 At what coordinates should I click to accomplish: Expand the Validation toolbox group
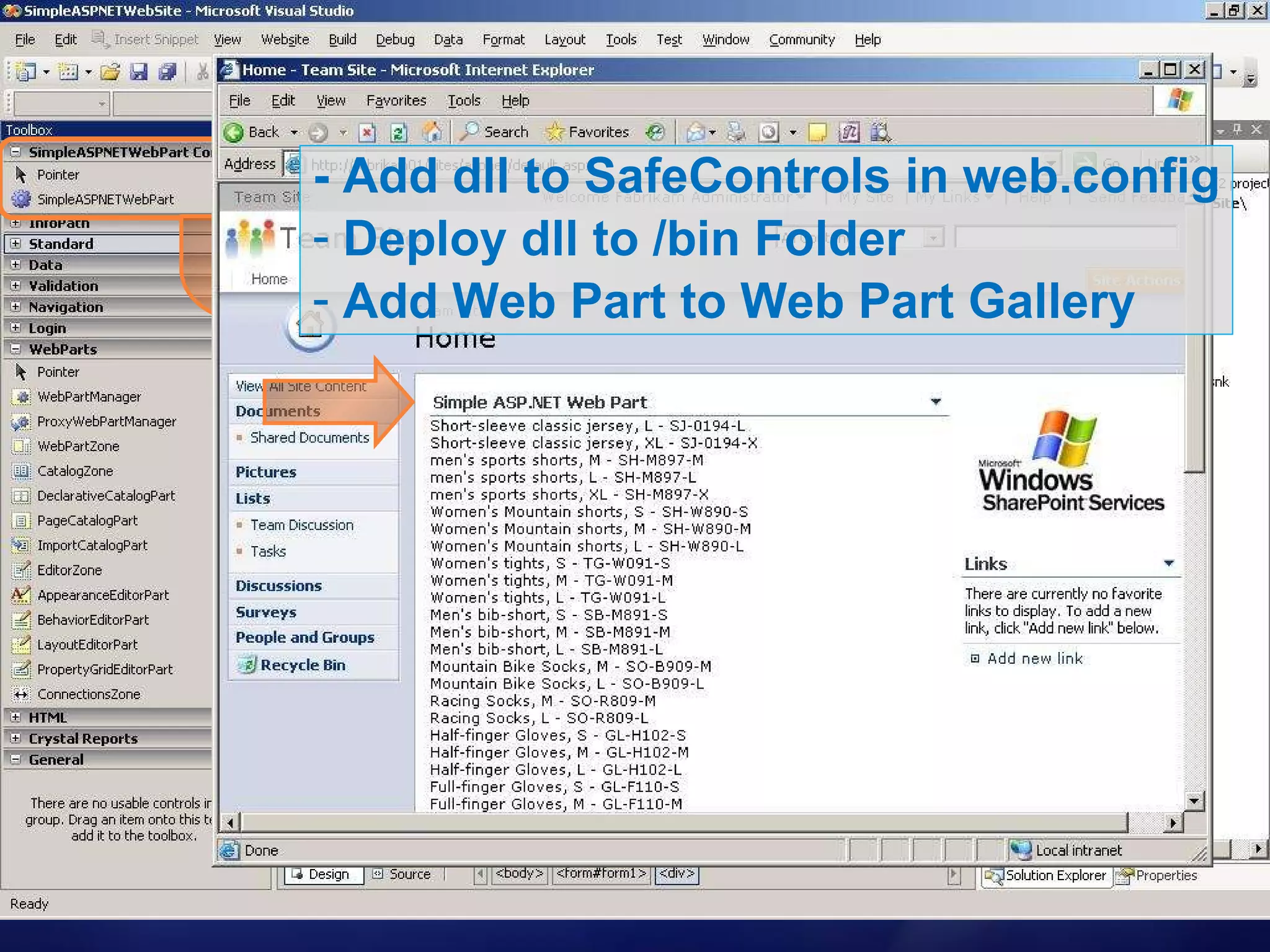[x=16, y=286]
